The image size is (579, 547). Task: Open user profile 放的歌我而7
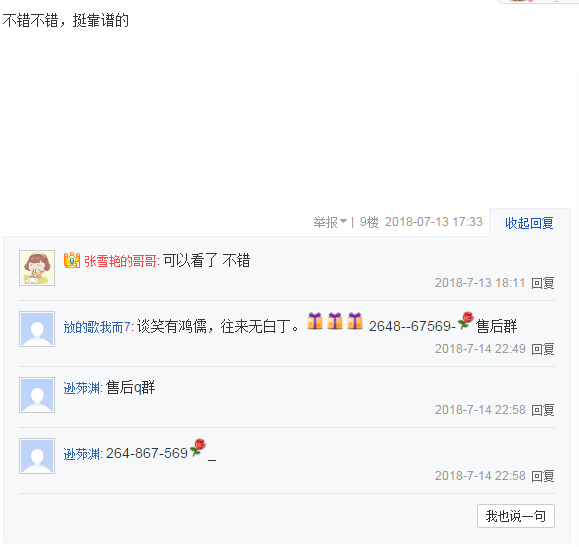96,327
